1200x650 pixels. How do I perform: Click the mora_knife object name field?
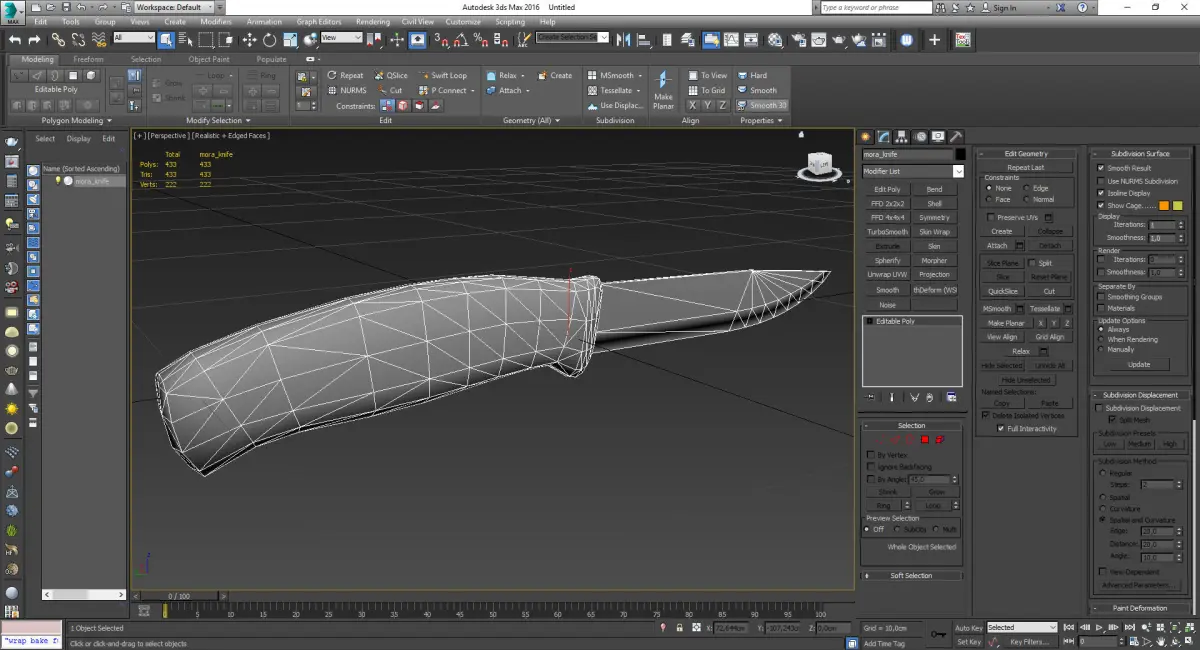906,155
